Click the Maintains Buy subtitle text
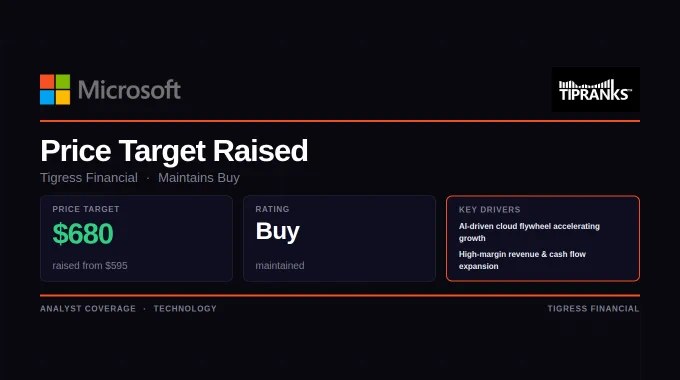680x380 pixels. tap(199, 178)
